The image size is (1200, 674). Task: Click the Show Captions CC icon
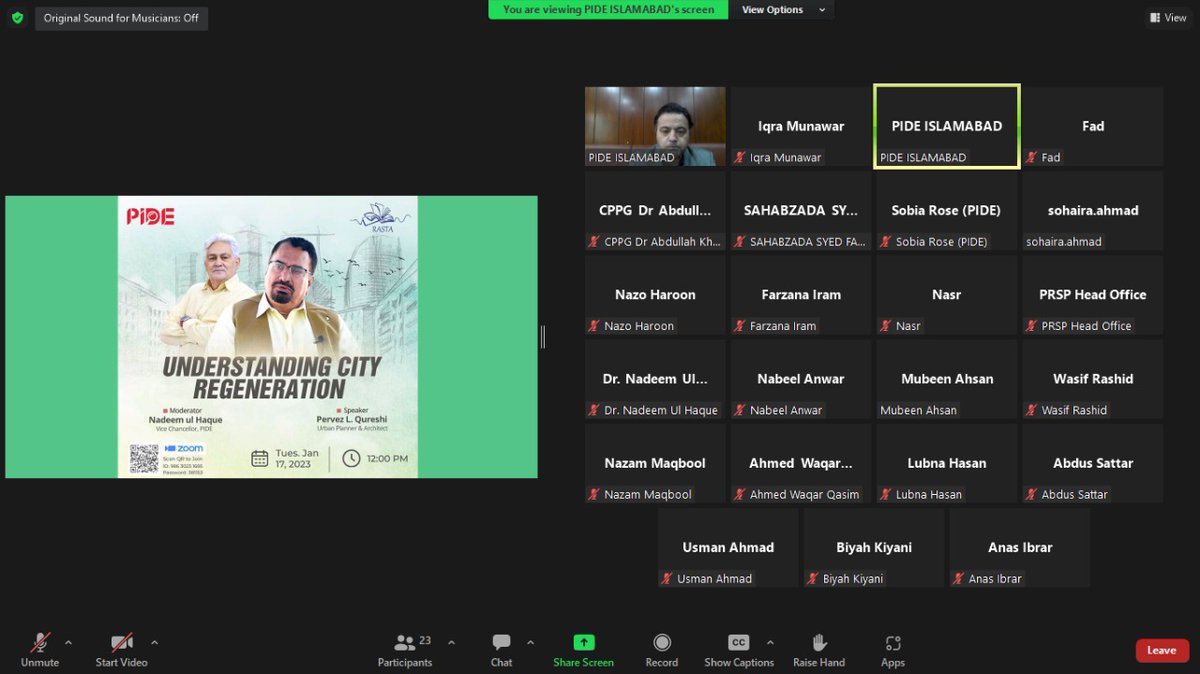(739, 643)
